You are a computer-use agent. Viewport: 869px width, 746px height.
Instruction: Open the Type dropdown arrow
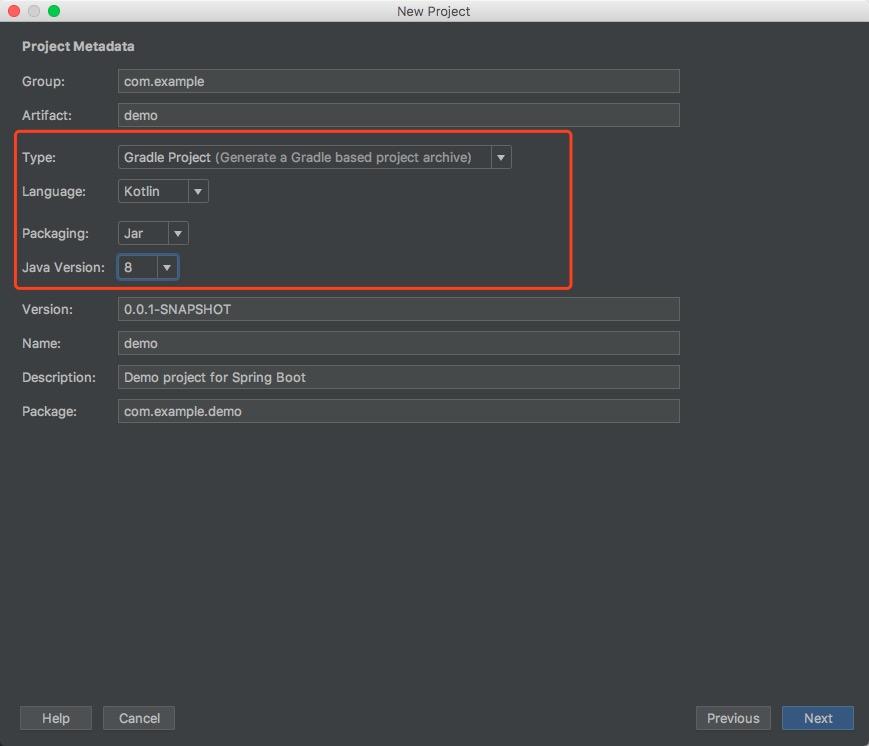[x=500, y=157]
